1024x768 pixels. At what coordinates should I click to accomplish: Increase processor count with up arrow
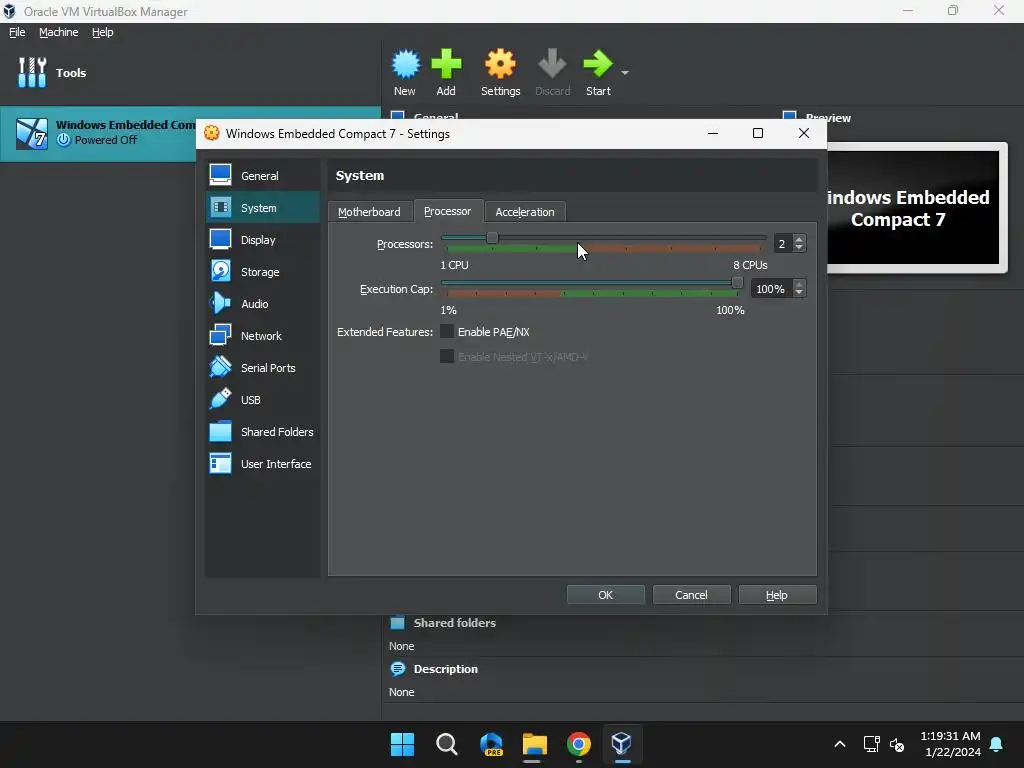(x=799, y=239)
